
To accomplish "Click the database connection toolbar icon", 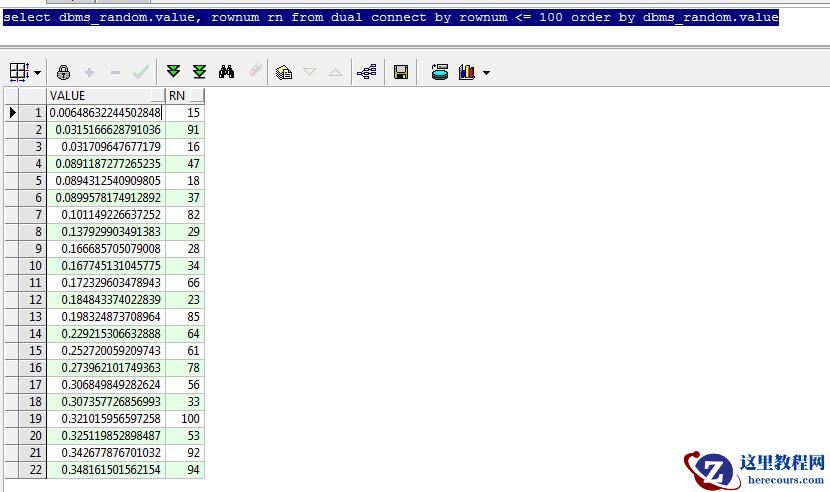I will point(439,71).
